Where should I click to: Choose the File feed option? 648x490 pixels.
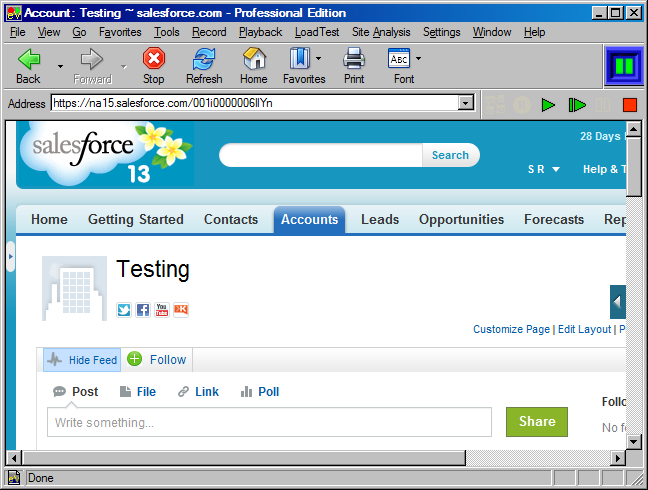click(x=138, y=391)
